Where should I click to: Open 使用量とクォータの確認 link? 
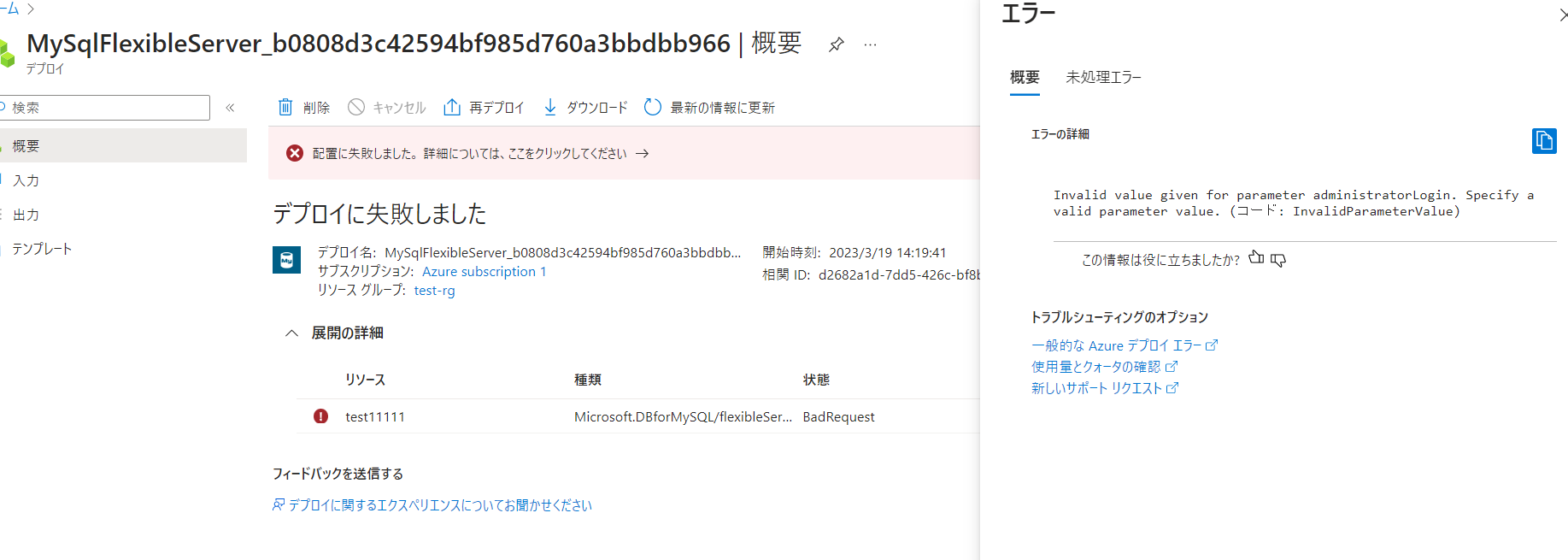tap(1104, 367)
